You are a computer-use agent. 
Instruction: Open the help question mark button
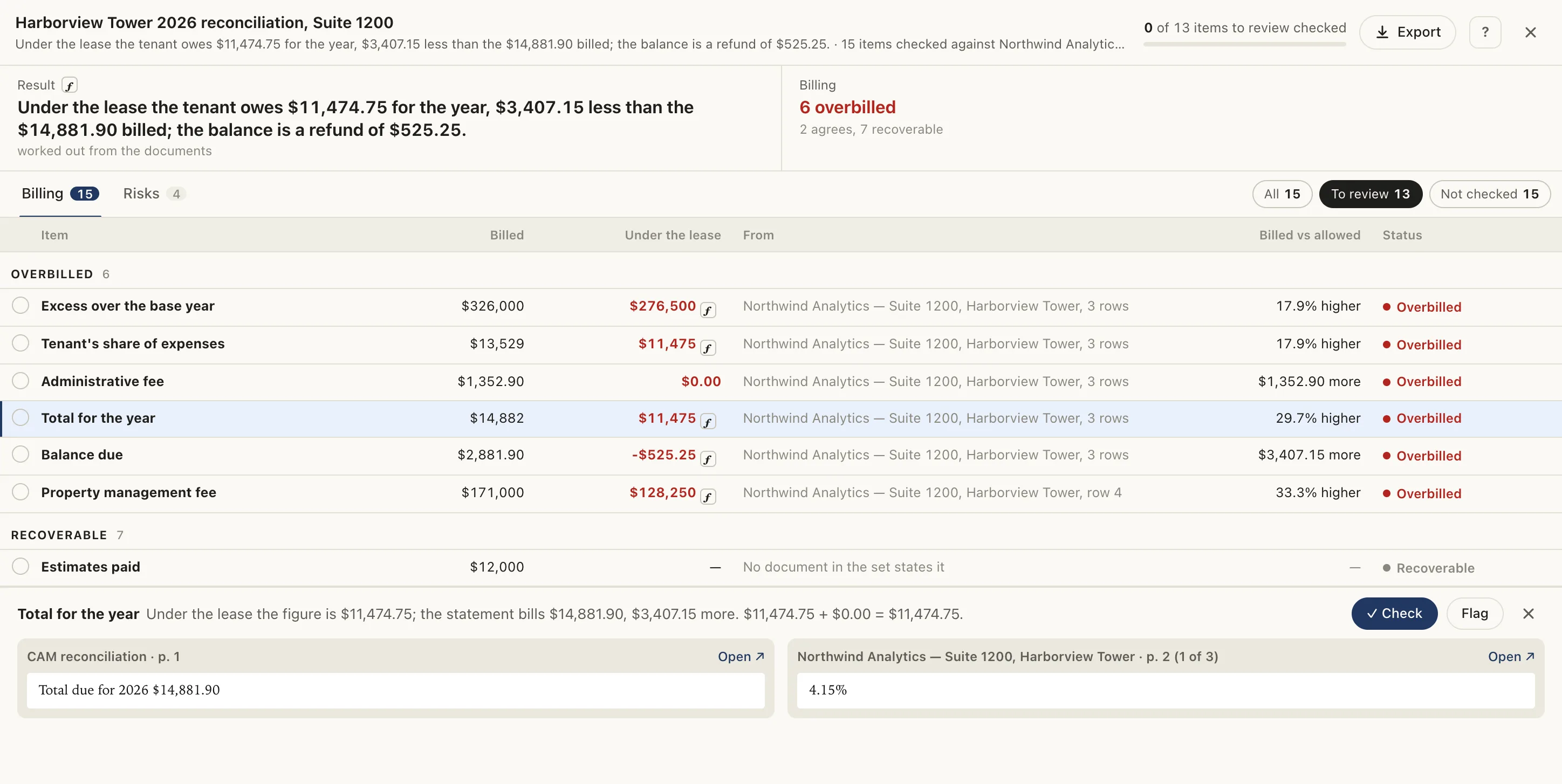tap(1485, 32)
